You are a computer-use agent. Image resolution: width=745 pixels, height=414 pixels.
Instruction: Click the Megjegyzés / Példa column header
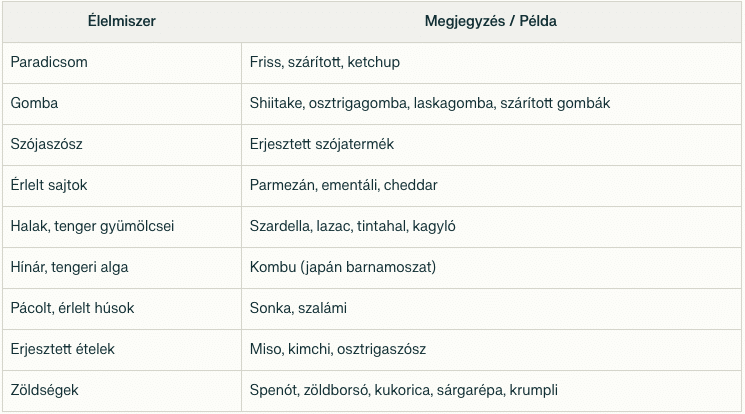pyautogui.click(x=491, y=21)
